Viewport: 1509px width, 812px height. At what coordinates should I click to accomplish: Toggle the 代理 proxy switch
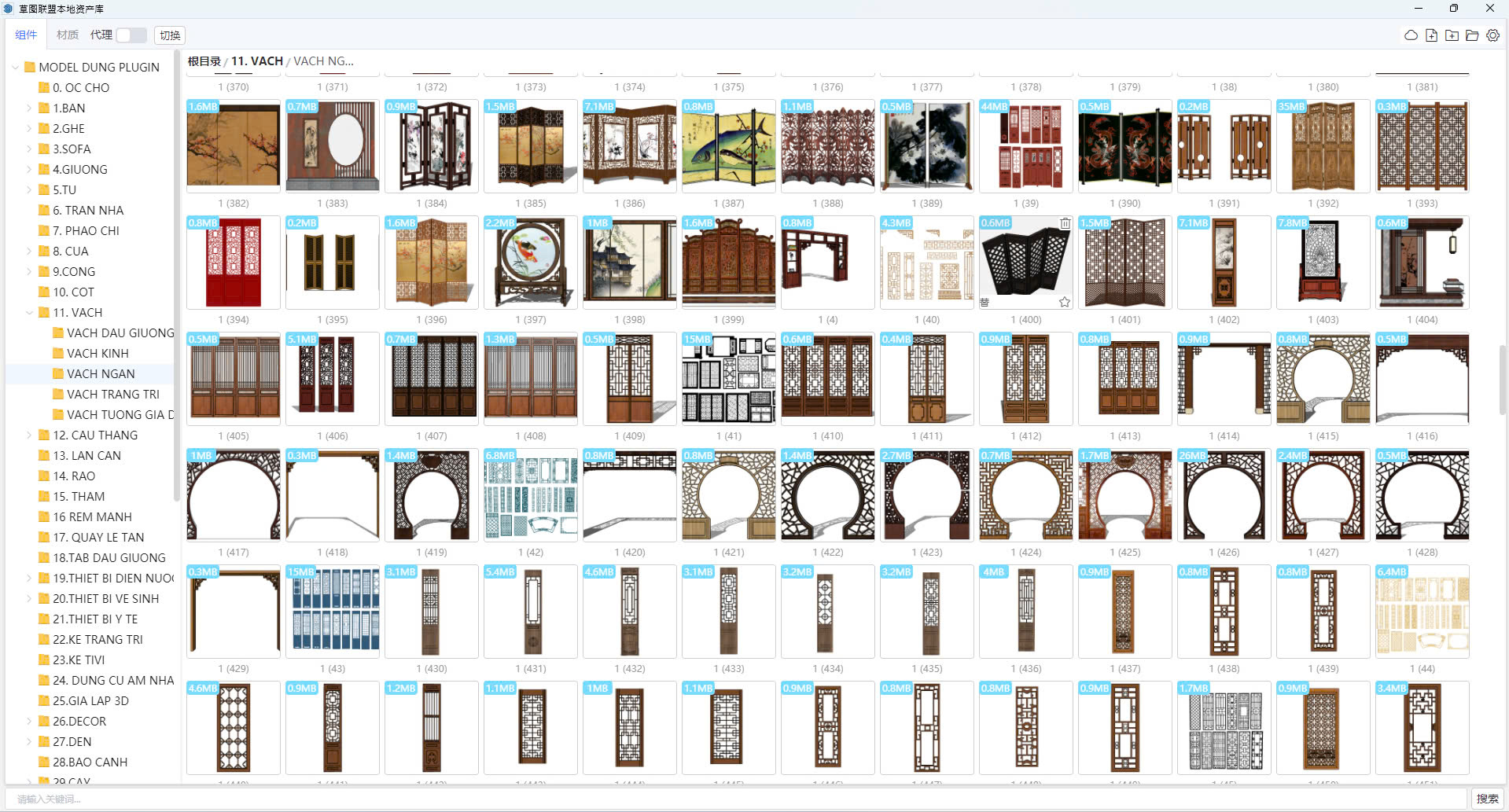[131, 35]
